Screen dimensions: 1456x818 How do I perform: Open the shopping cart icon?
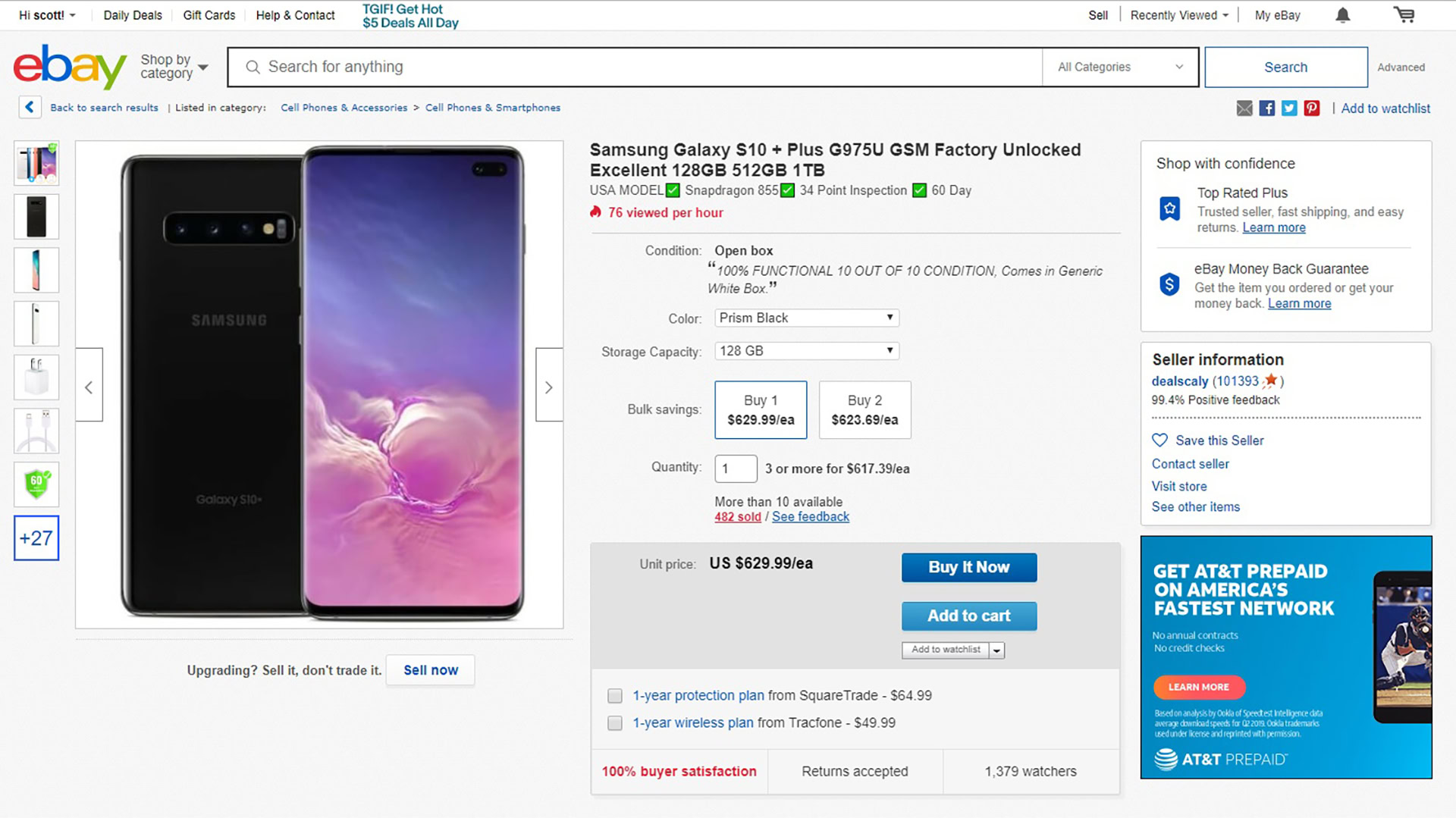coord(1404,15)
